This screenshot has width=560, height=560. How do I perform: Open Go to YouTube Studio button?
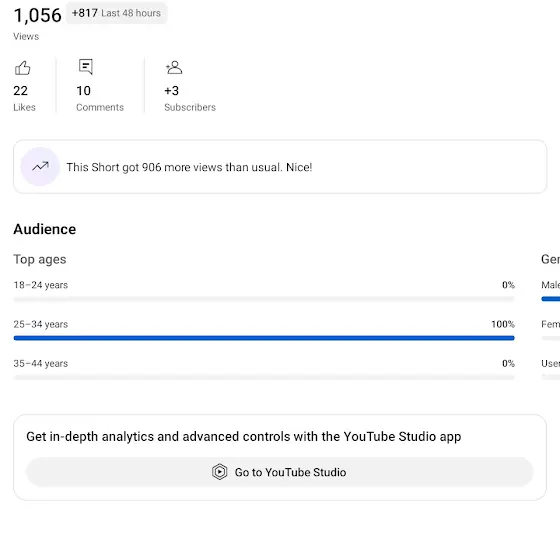click(280, 472)
